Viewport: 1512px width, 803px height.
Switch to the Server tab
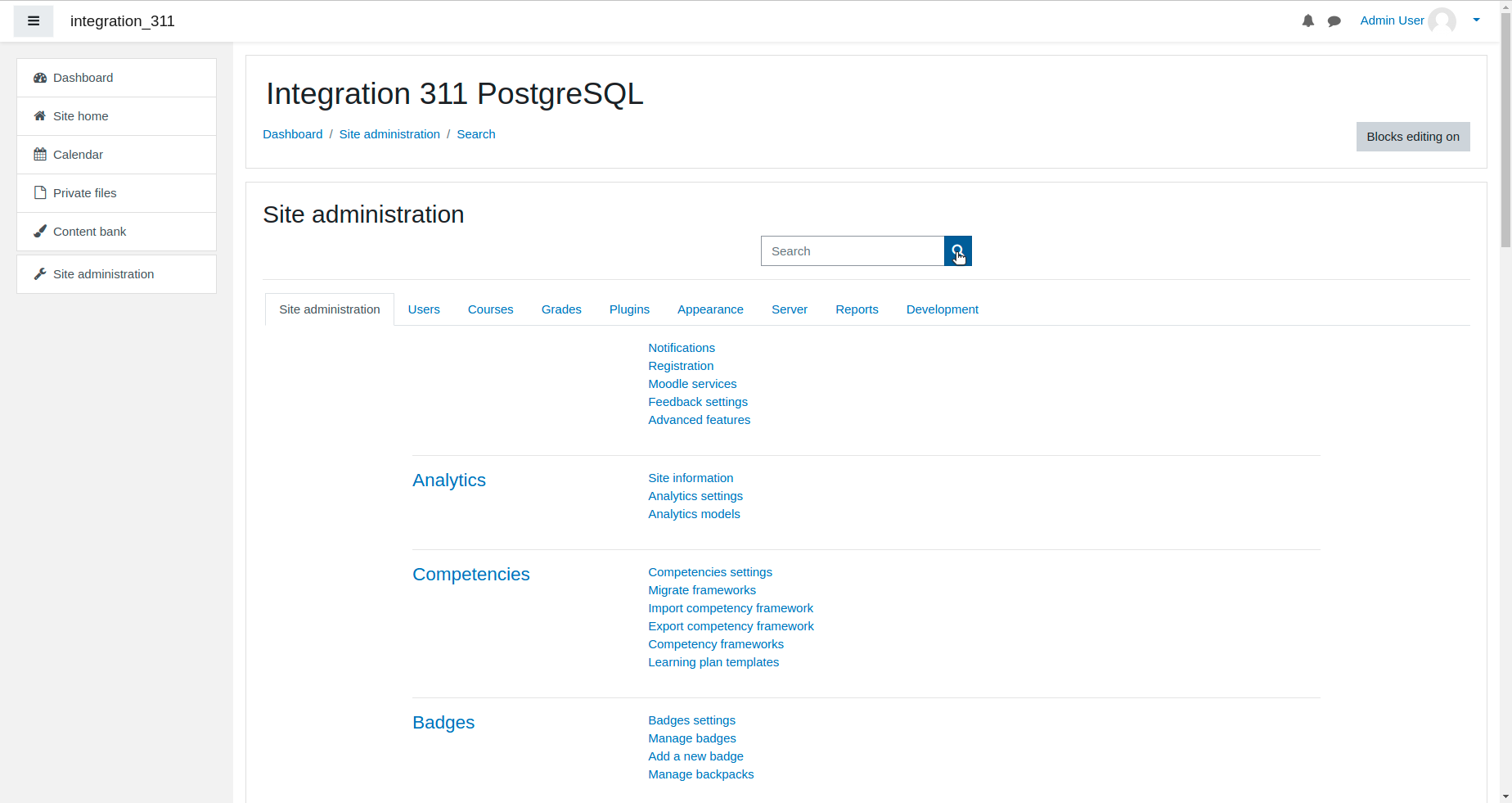coord(790,309)
